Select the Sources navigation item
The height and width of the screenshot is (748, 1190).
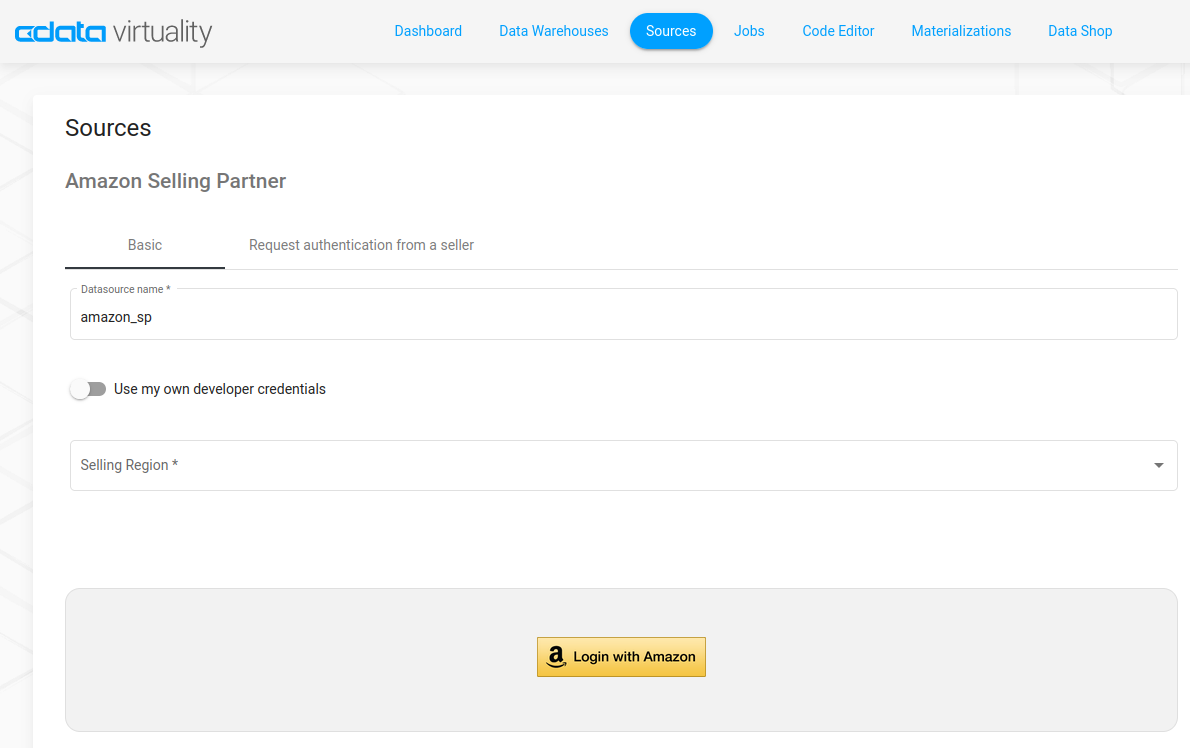coord(671,31)
